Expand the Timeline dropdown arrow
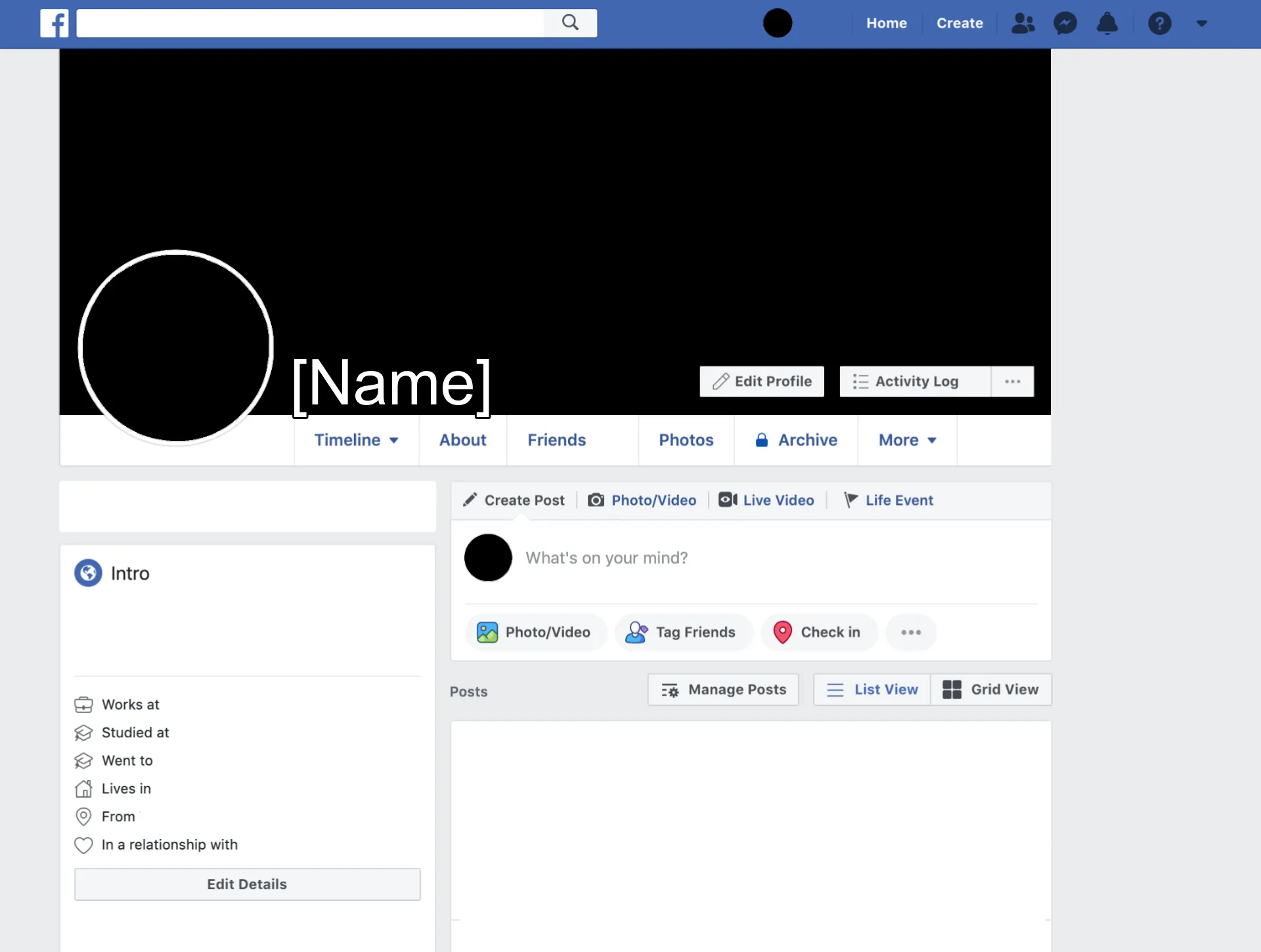 click(x=395, y=441)
